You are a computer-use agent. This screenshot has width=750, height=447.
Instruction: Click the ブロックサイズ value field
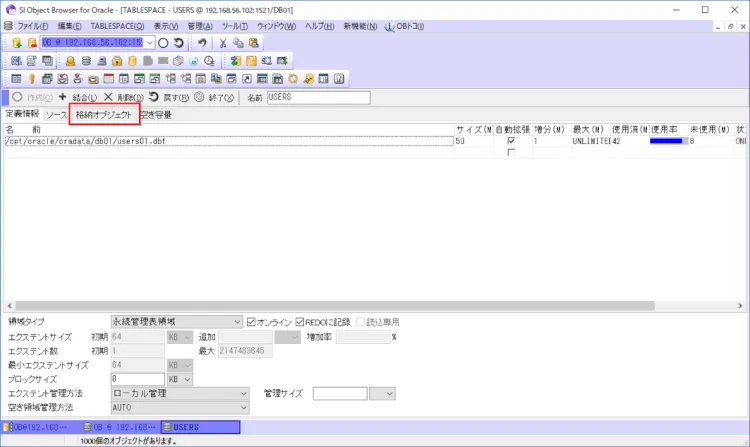click(x=138, y=380)
